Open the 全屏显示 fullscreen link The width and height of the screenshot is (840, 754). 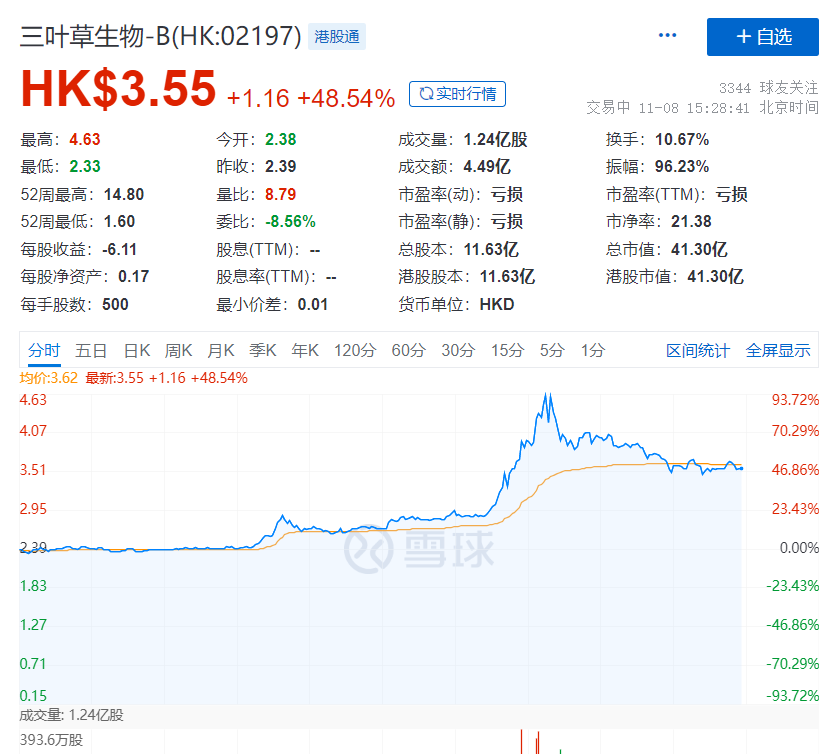click(778, 350)
